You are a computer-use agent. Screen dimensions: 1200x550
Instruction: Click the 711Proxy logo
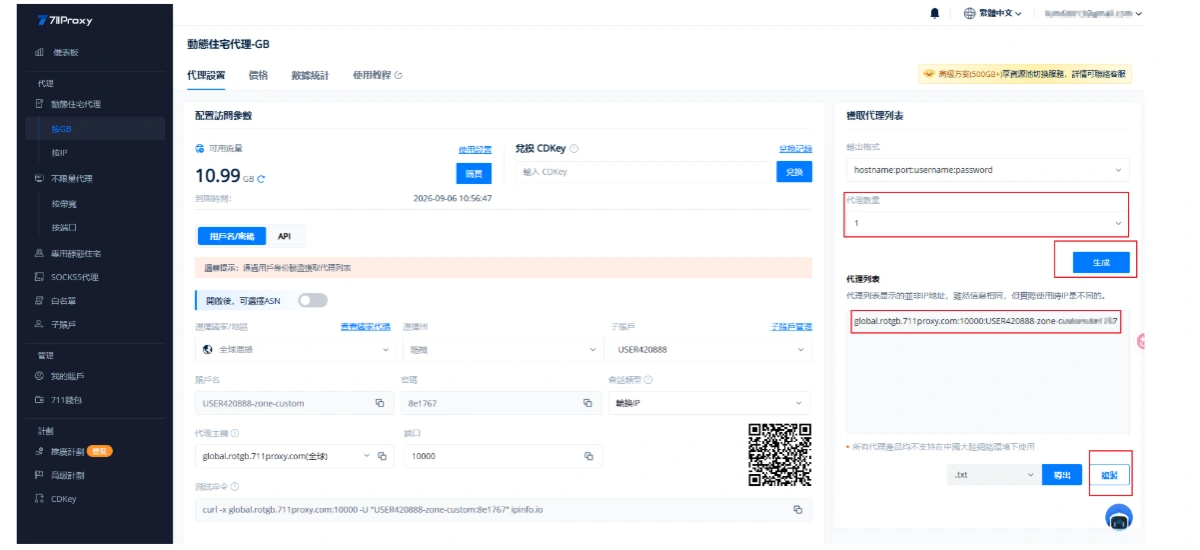[x=63, y=20]
